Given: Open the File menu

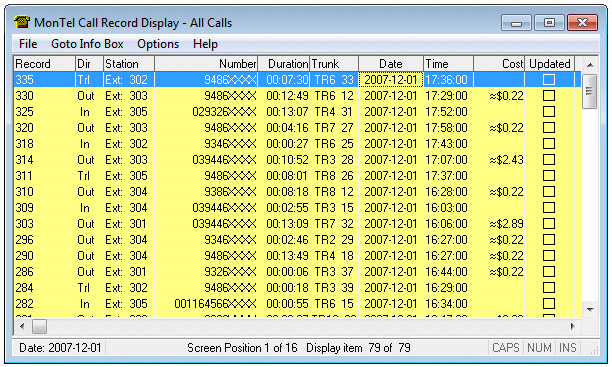Looking at the screenshot, I should click(28, 44).
